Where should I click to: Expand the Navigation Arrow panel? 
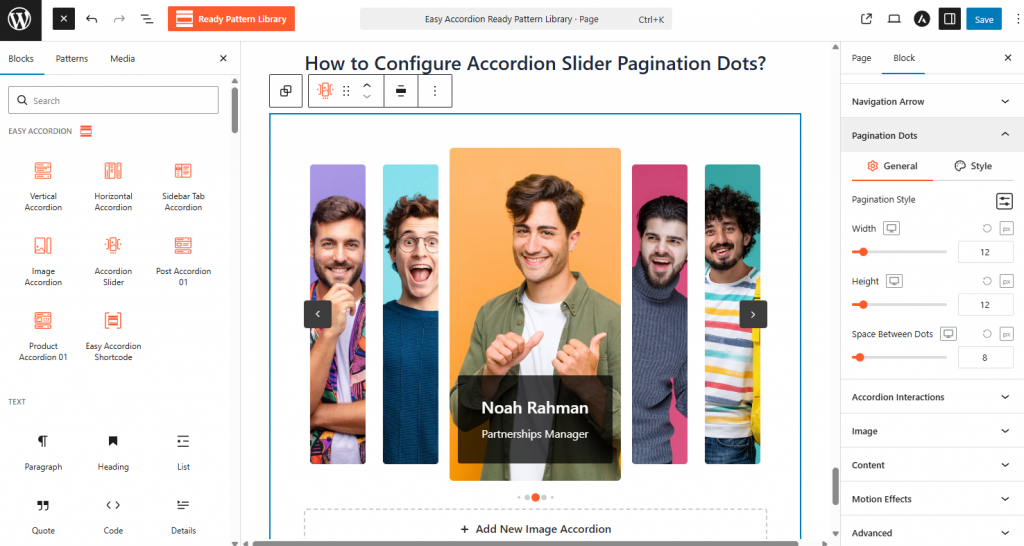[932, 101]
